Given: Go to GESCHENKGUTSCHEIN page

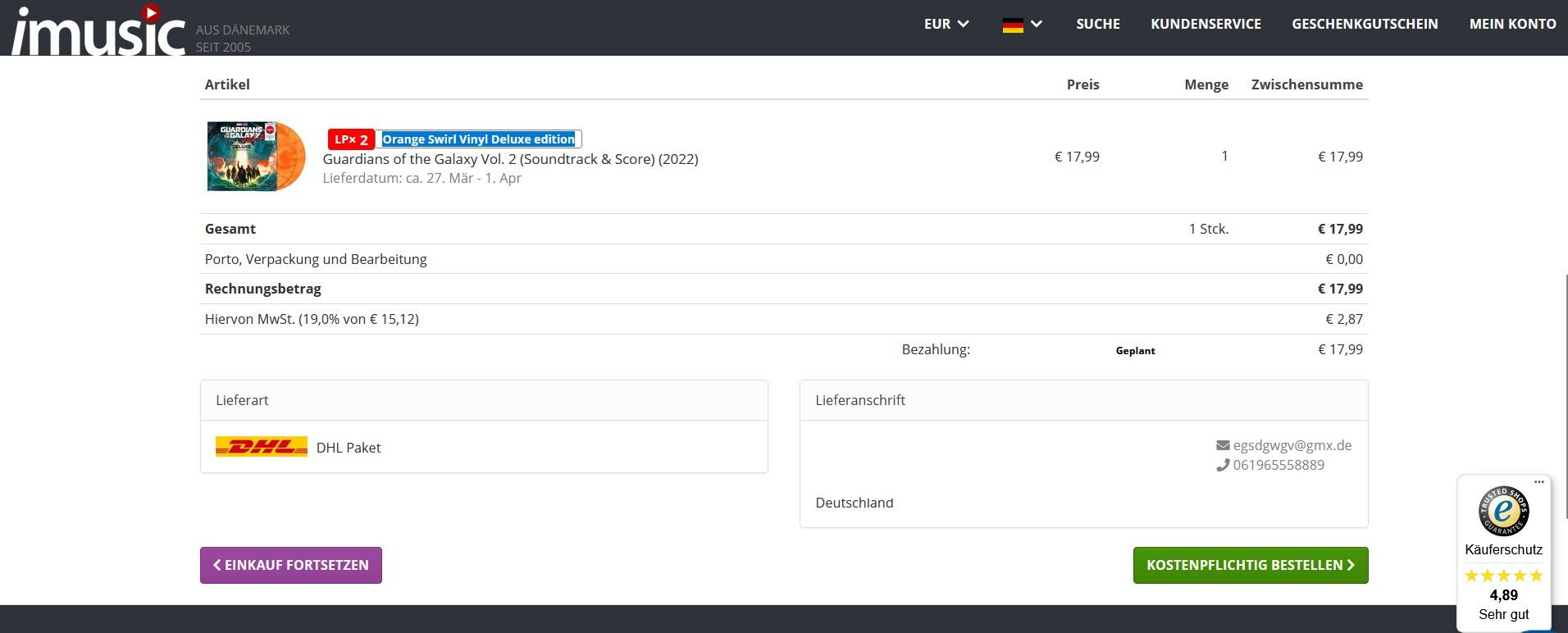Looking at the screenshot, I should pos(1365,24).
